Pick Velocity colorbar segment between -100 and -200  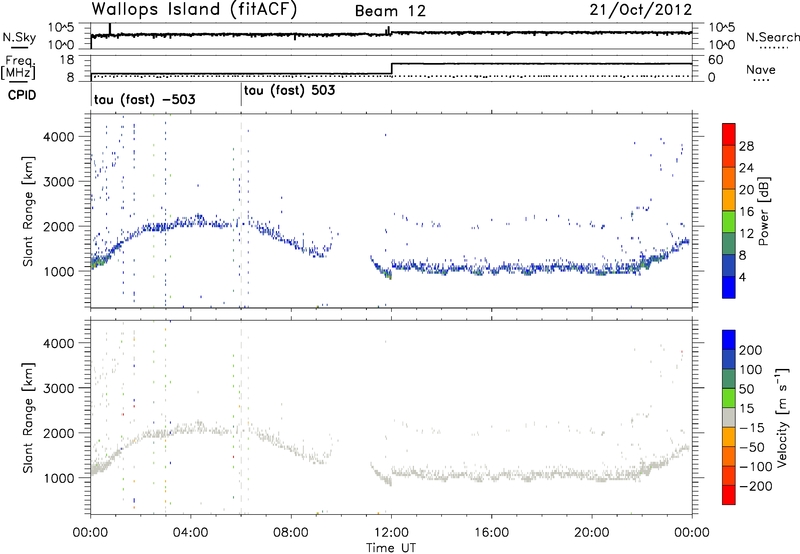729,475
